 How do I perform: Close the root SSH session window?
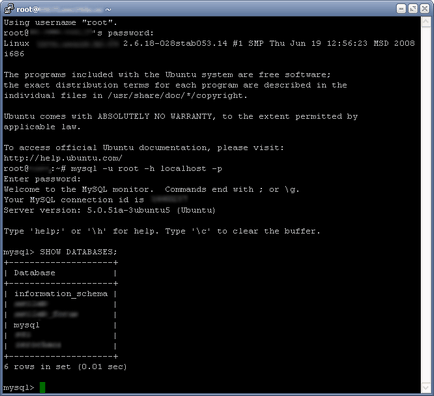tap(425, 9)
